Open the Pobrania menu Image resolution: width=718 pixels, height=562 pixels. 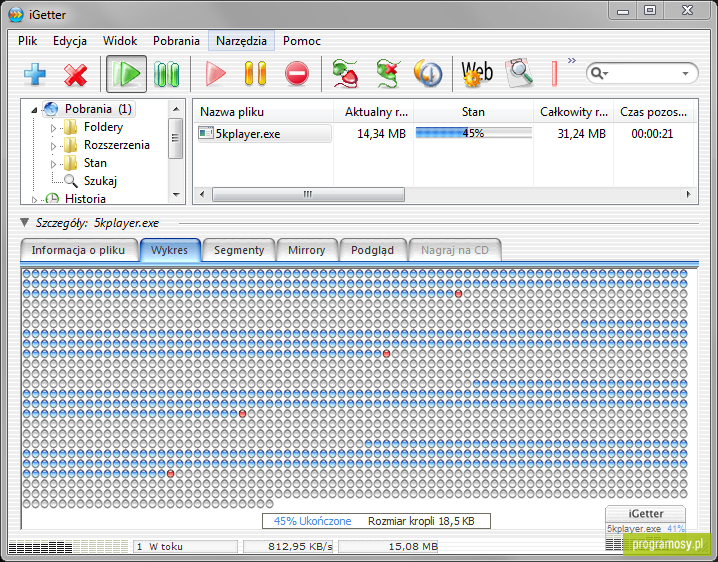[x=176, y=41]
